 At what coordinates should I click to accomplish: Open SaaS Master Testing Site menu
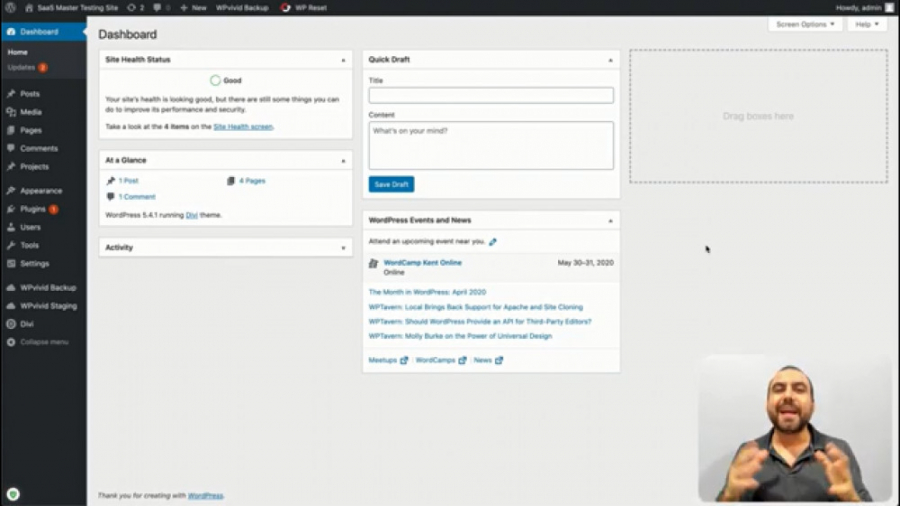pyautogui.click(x=77, y=7)
